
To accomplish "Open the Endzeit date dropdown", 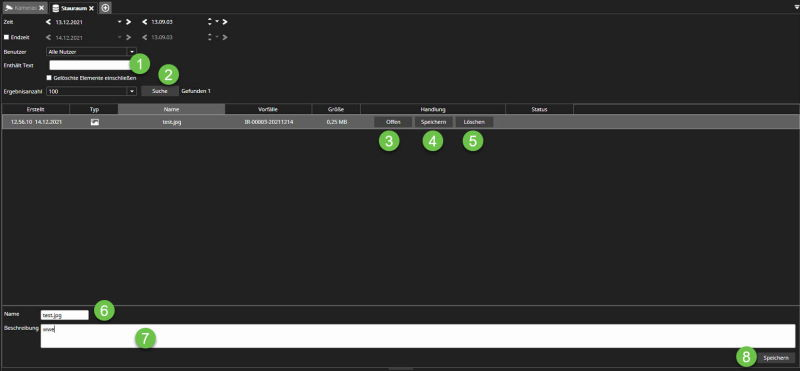I will [x=119, y=37].
